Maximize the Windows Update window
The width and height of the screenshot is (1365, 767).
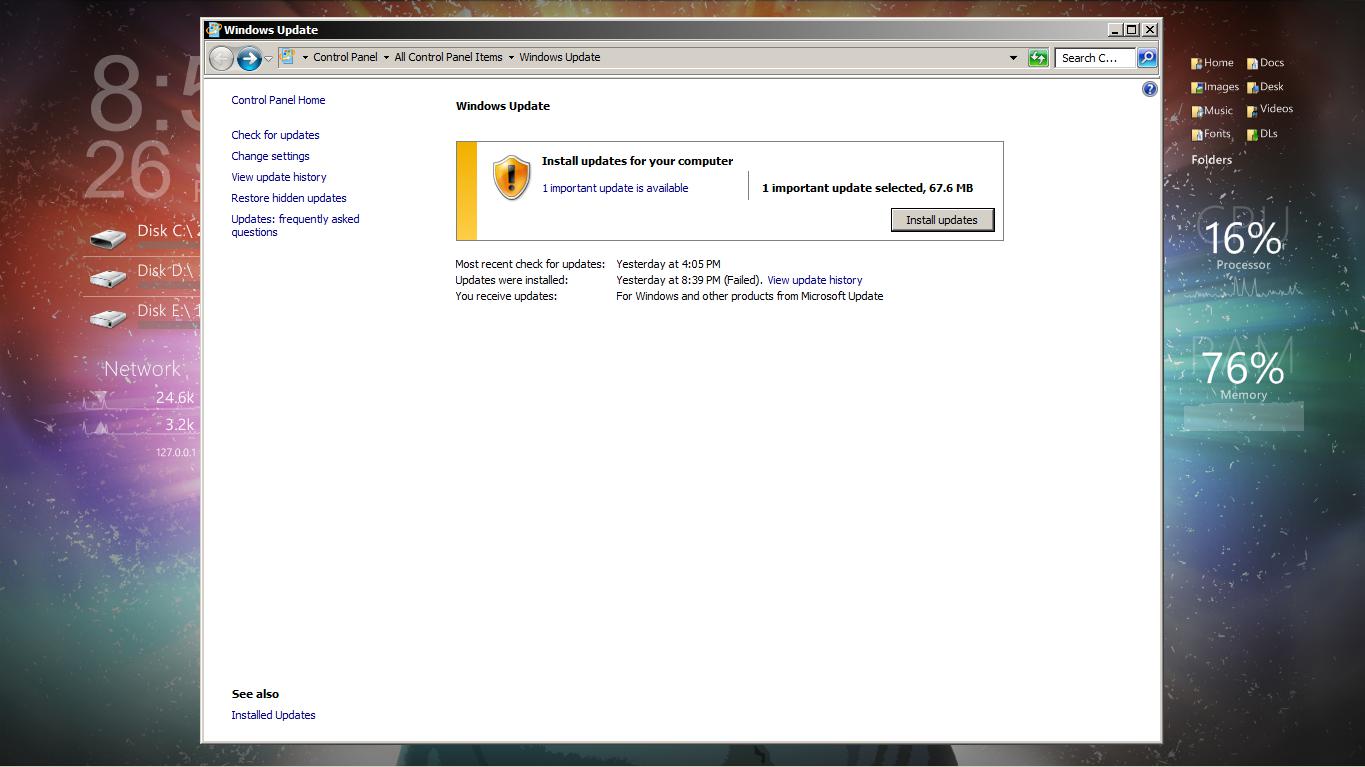[1132, 30]
